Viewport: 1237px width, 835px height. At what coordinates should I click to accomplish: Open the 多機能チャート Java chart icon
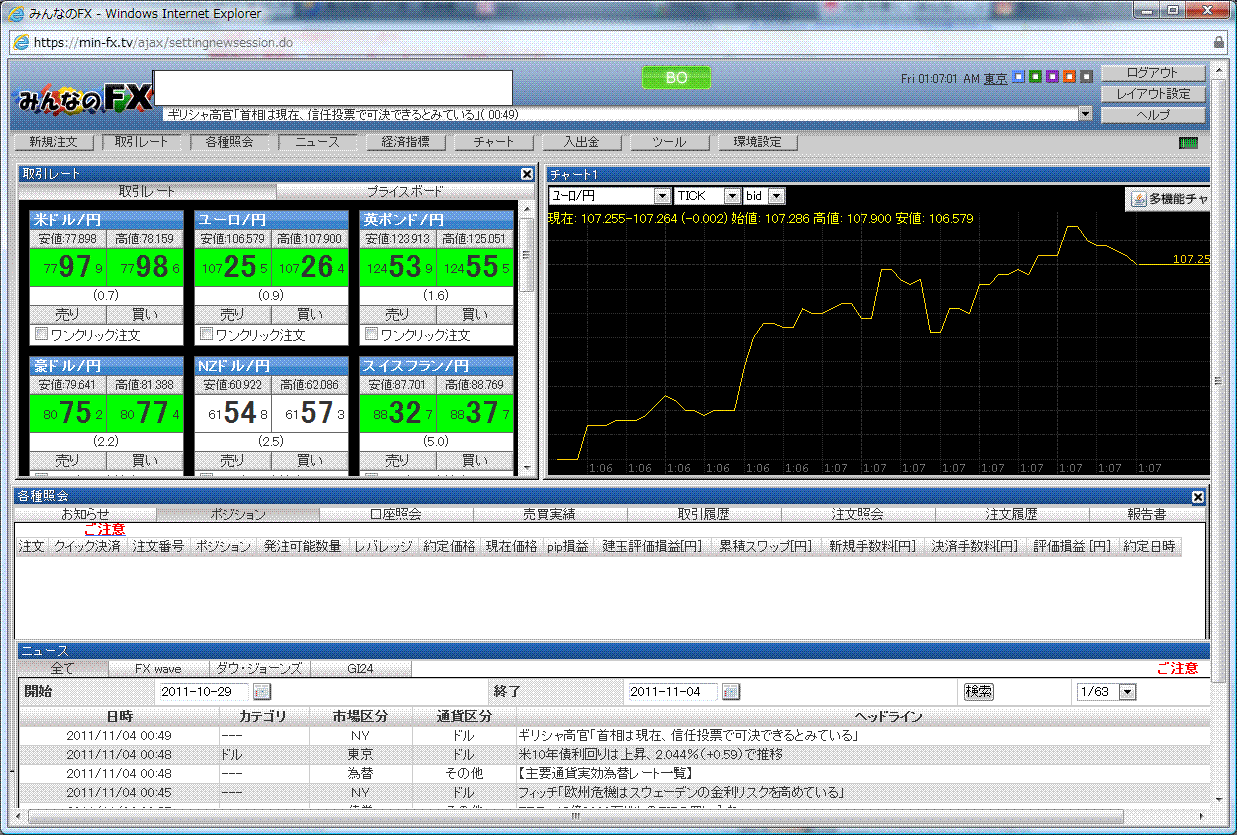point(1138,199)
